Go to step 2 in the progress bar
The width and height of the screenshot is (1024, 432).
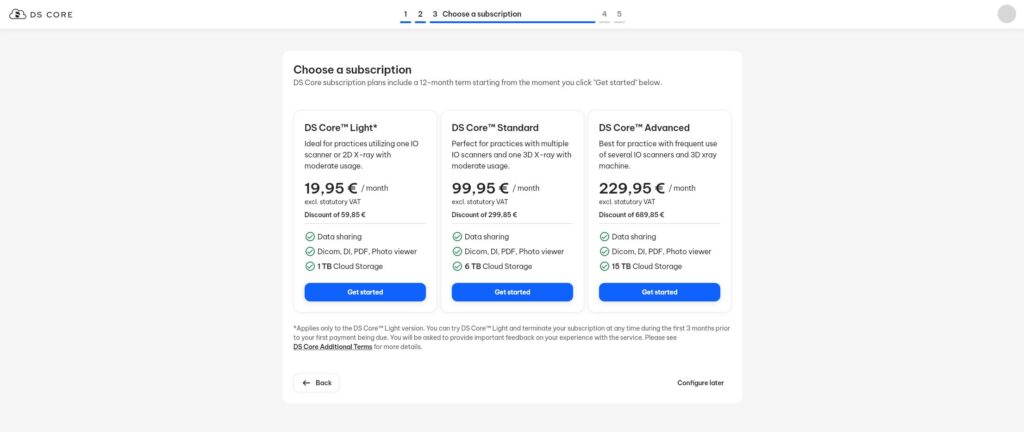click(420, 15)
